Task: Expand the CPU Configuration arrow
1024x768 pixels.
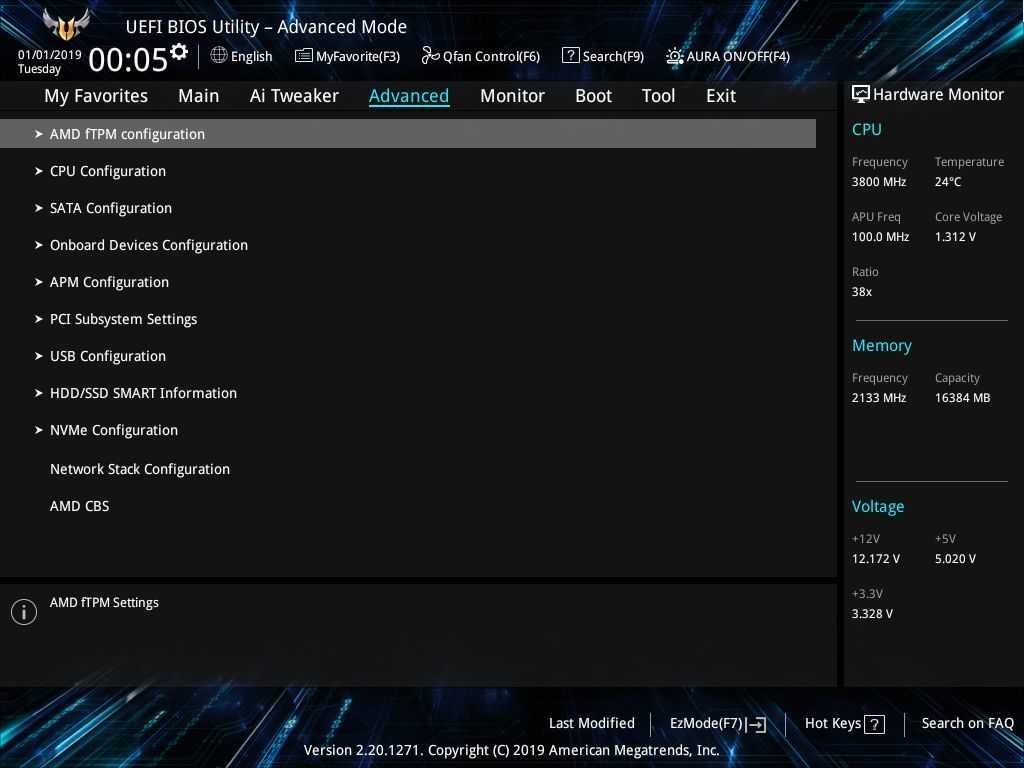Action: point(39,171)
